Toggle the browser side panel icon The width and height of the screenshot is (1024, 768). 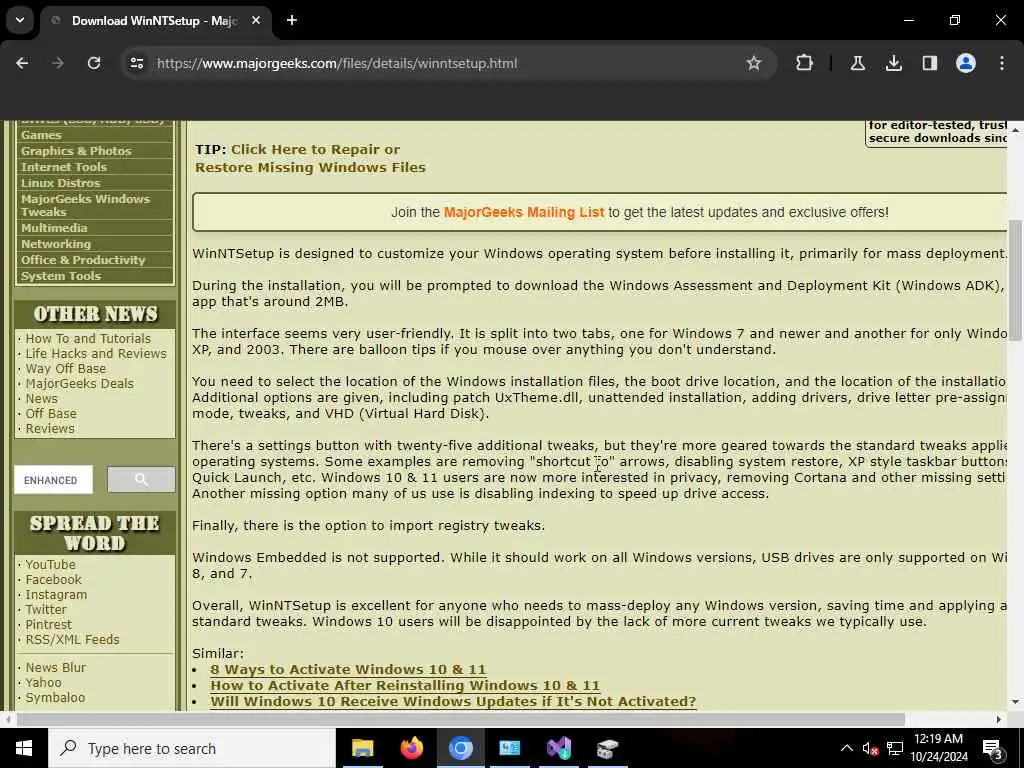click(930, 63)
